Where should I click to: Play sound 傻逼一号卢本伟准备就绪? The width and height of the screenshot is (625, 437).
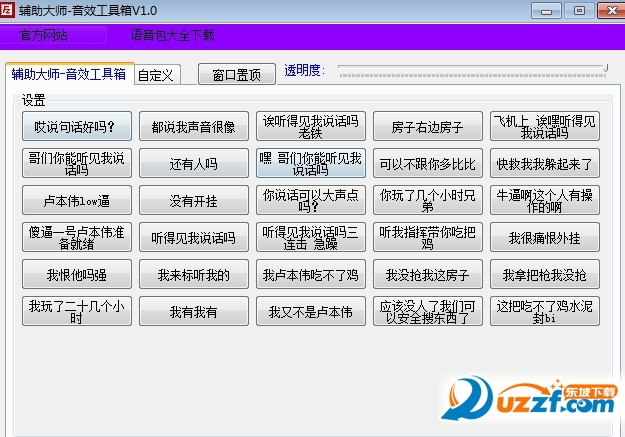77,237
